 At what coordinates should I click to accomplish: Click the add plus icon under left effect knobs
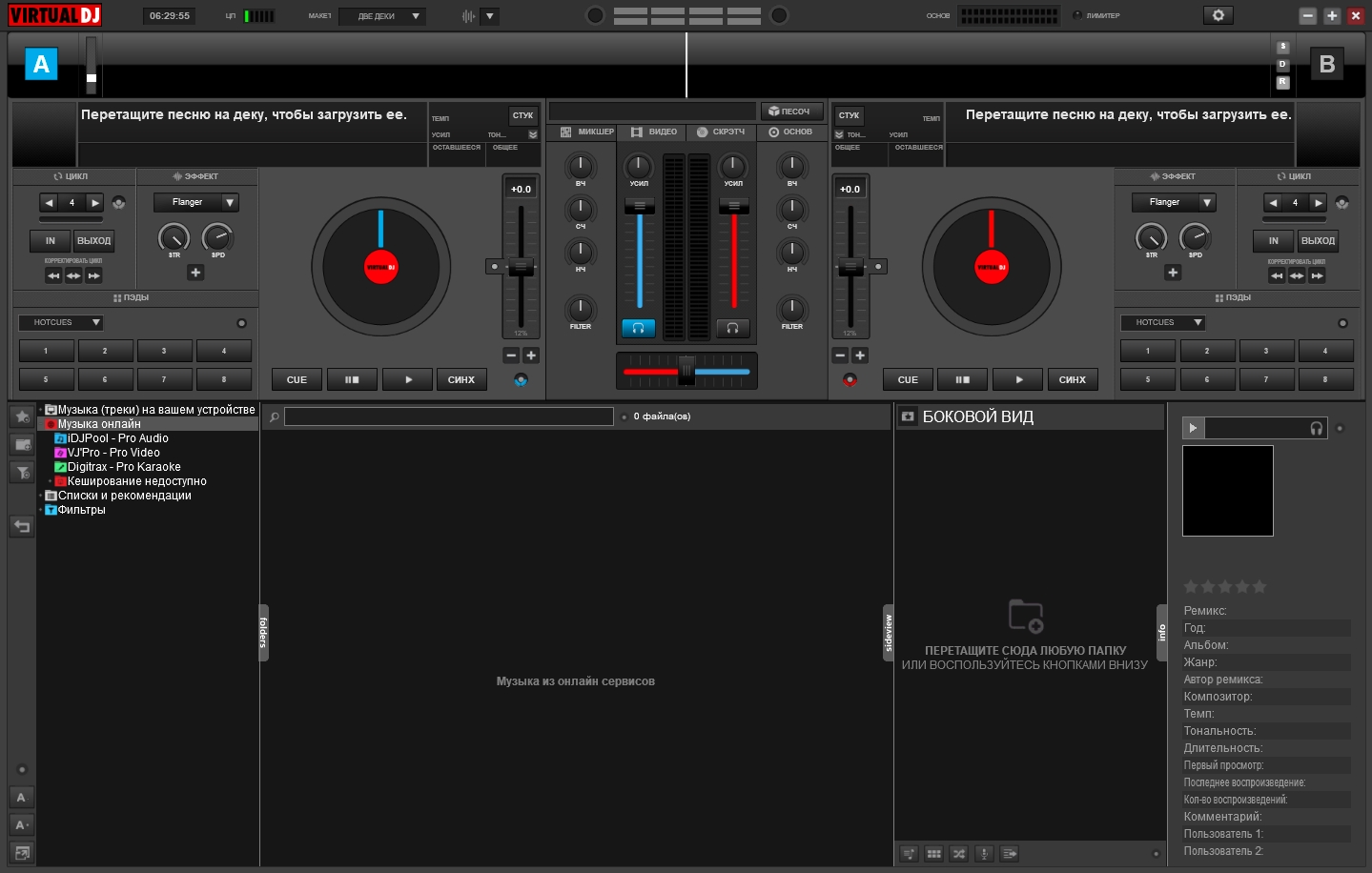[x=195, y=273]
